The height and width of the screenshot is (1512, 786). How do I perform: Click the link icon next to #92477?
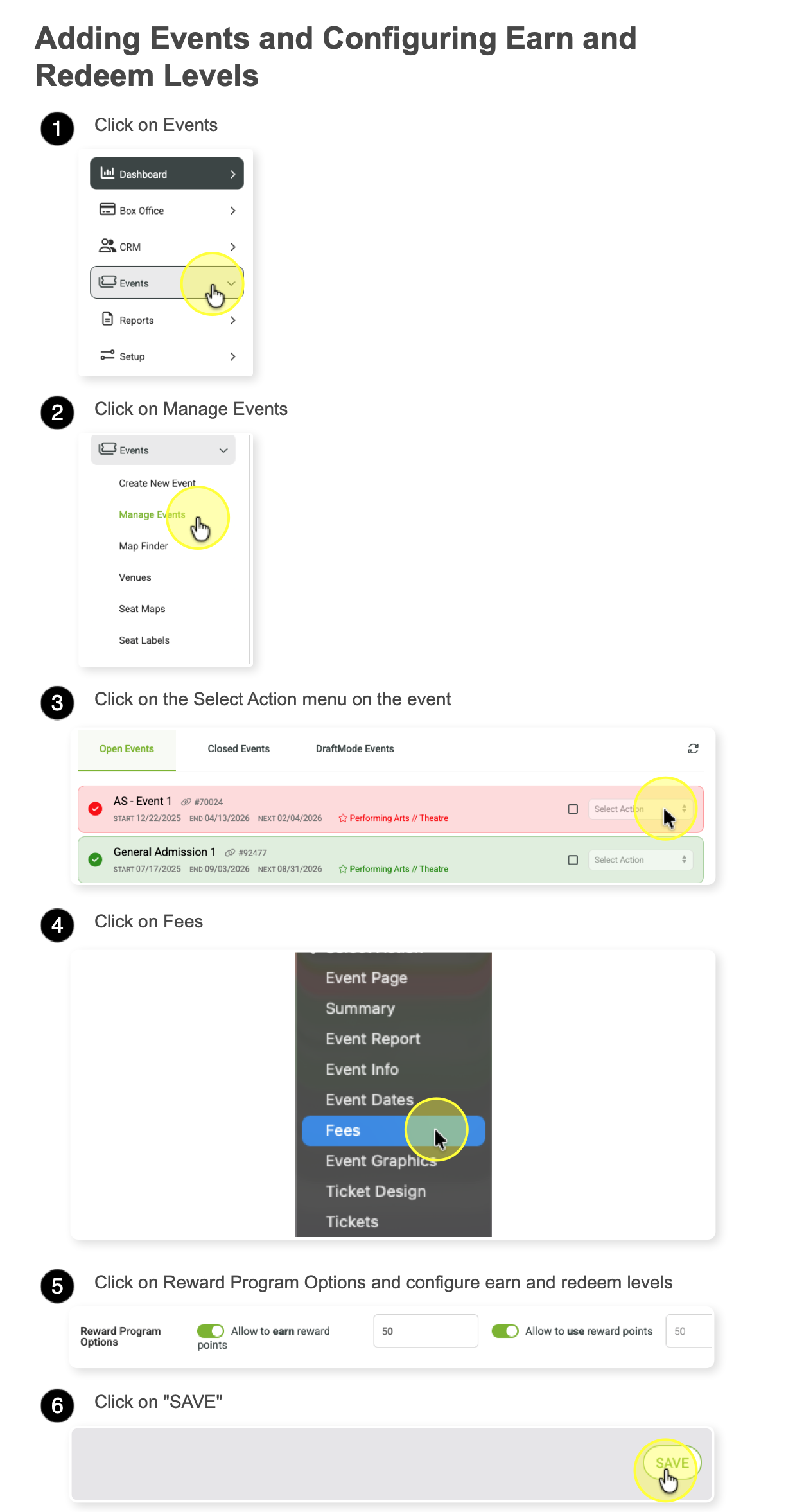230,853
